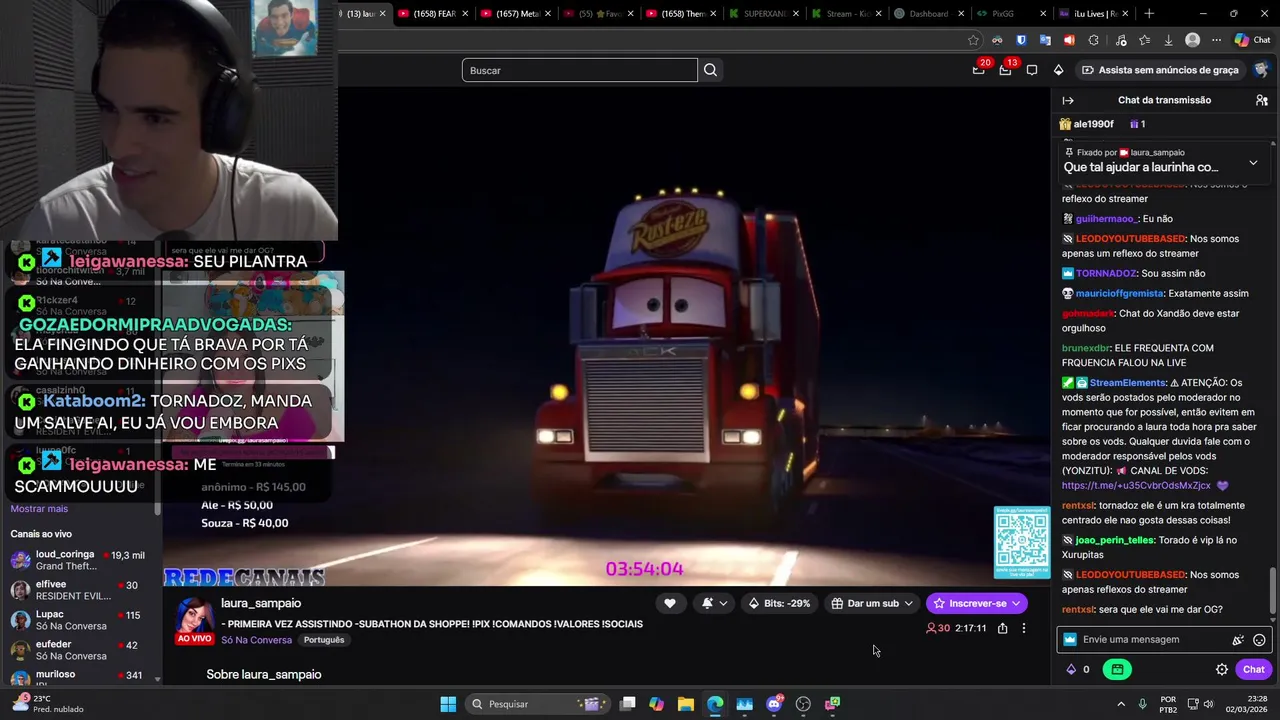Open File Explorer from taskbar

coord(686,704)
